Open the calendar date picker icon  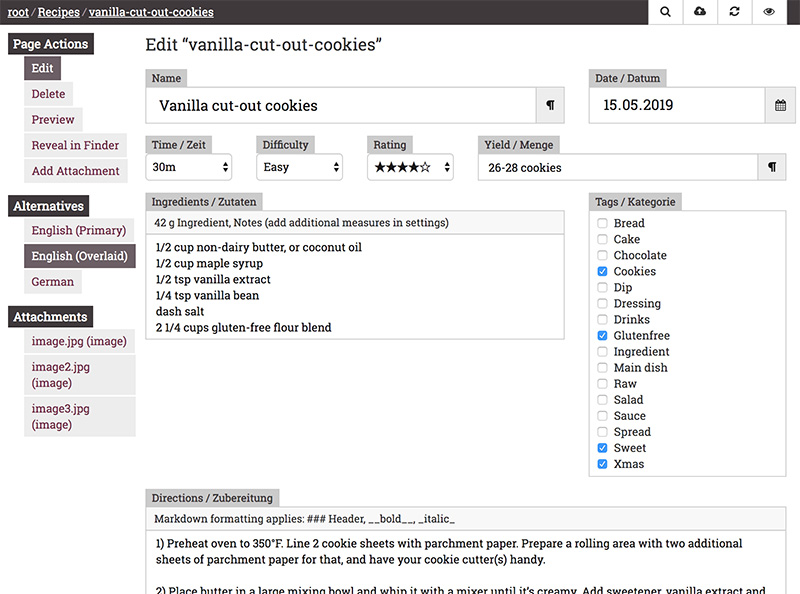click(x=780, y=105)
